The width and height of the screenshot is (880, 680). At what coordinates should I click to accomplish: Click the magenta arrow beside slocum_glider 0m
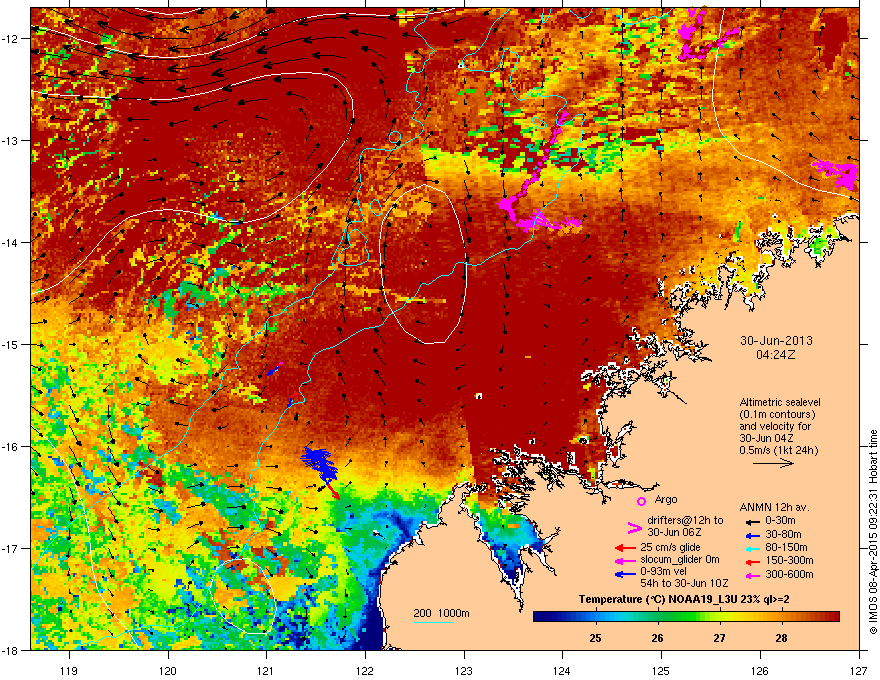(x=625, y=560)
